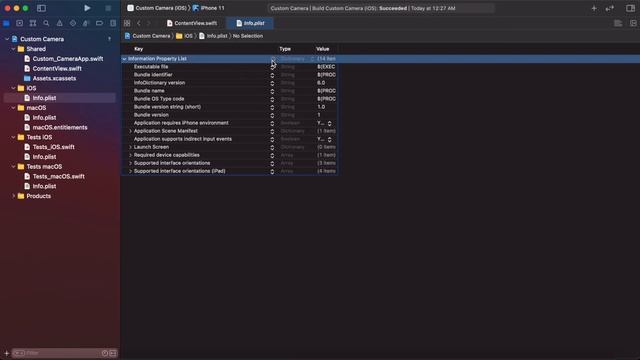Click Info.plist in jump bar

pyautogui.click(x=213, y=36)
